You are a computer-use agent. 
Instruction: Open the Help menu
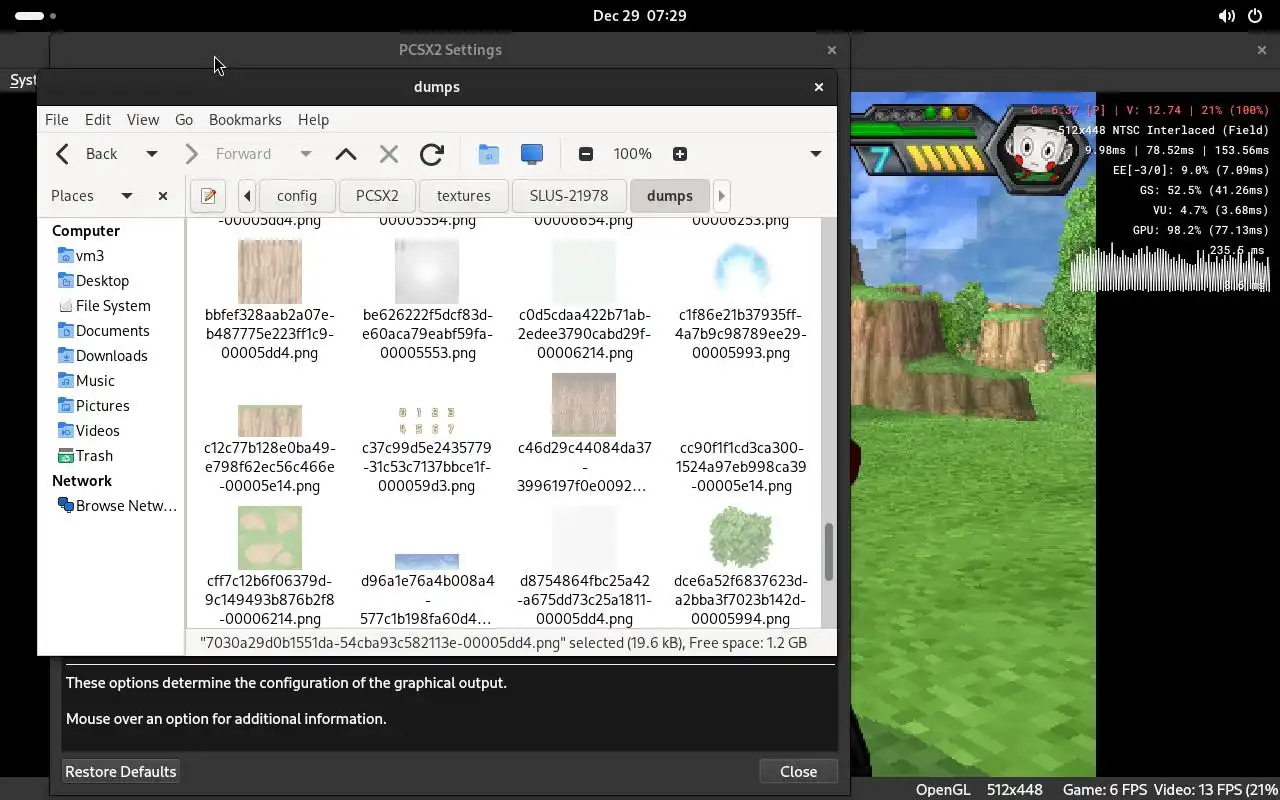pos(313,119)
